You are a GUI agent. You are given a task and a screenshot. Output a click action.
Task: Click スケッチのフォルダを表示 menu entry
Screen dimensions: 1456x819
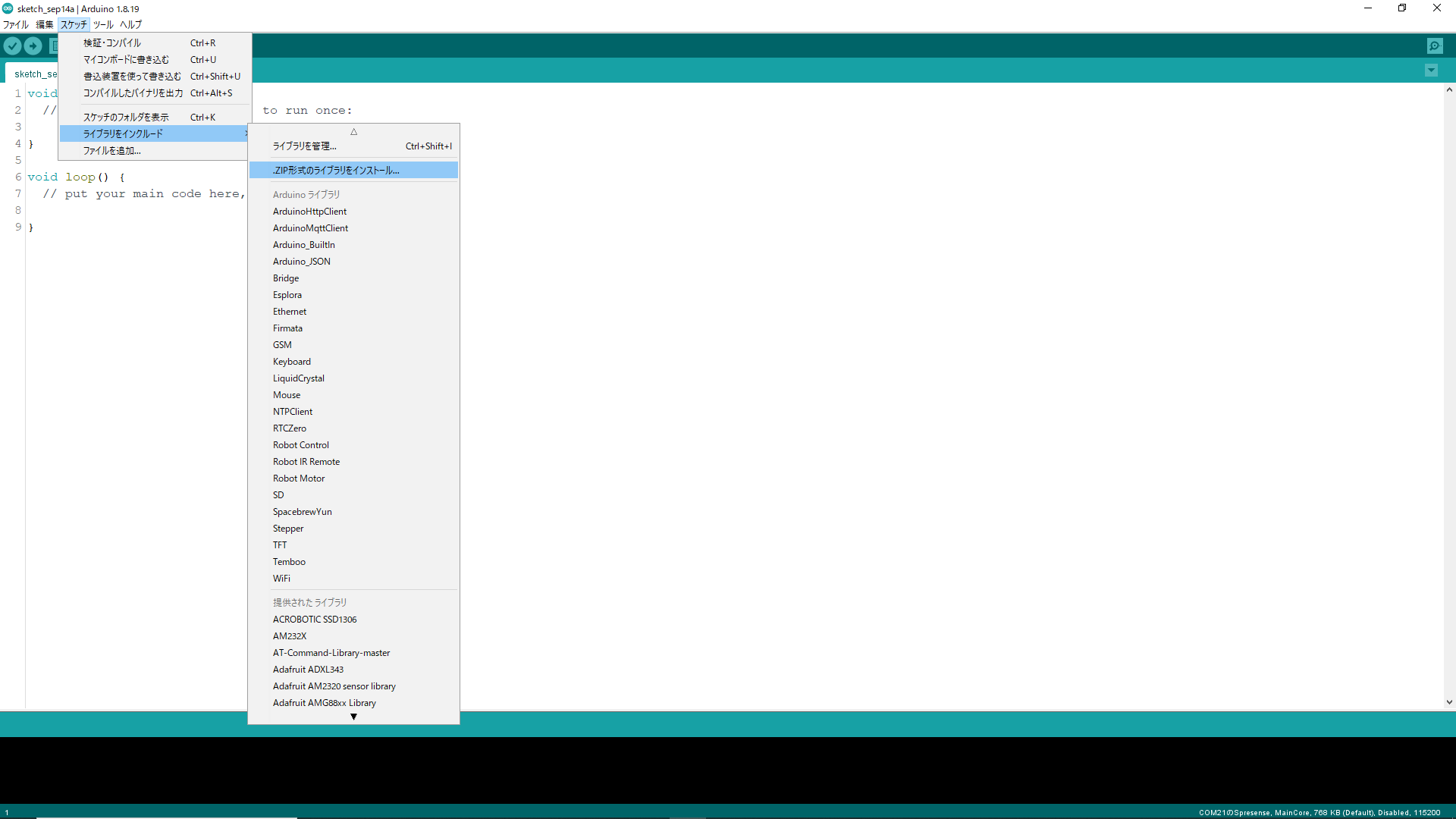(126, 118)
